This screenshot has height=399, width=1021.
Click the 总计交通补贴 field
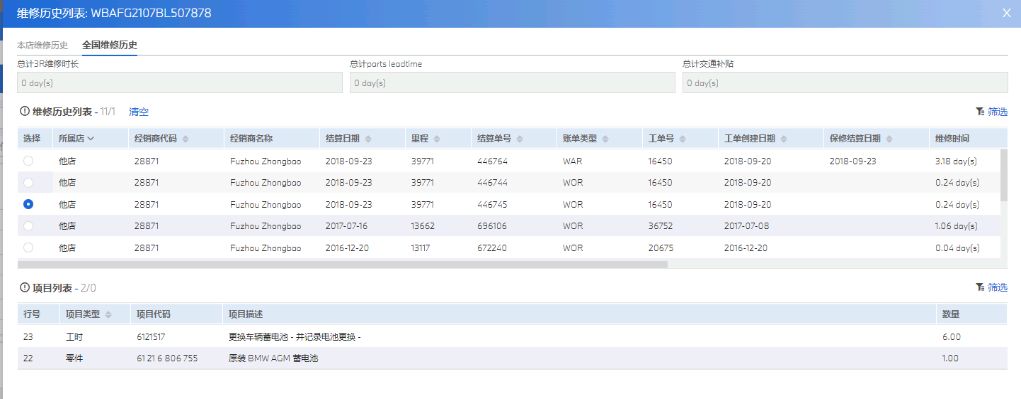[x=845, y=83]
